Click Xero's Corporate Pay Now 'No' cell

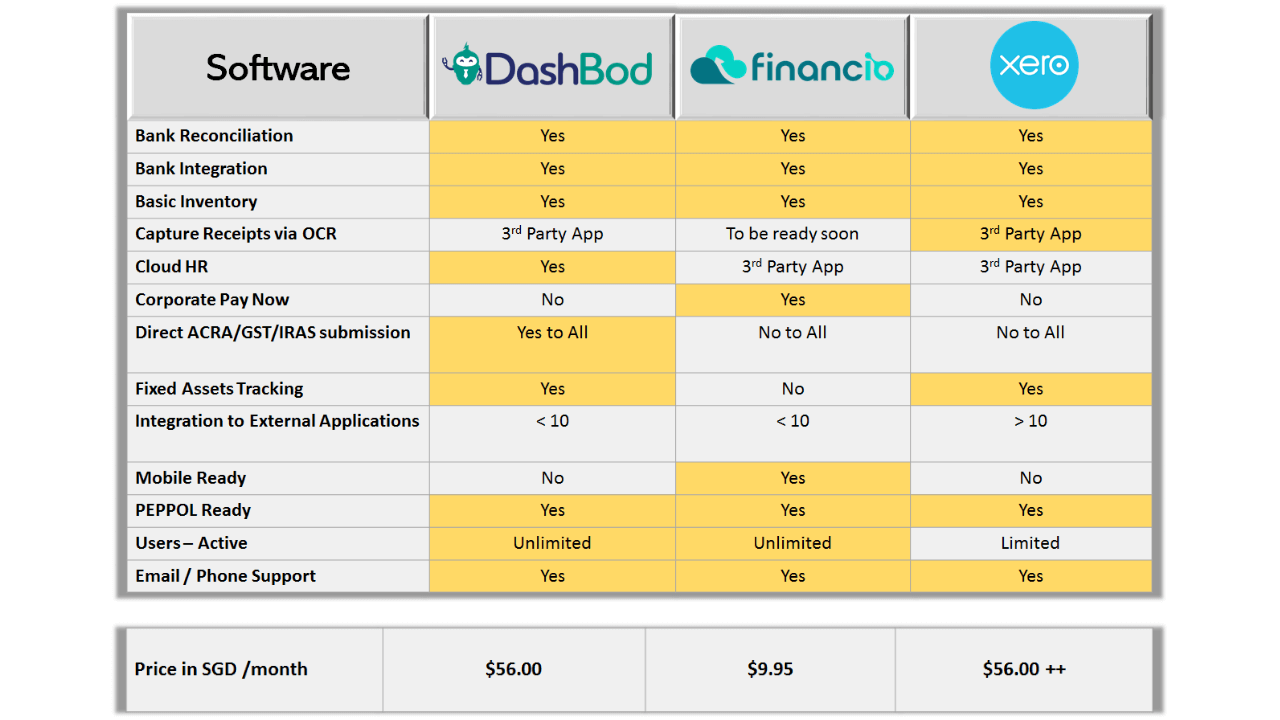[1031, 300]
